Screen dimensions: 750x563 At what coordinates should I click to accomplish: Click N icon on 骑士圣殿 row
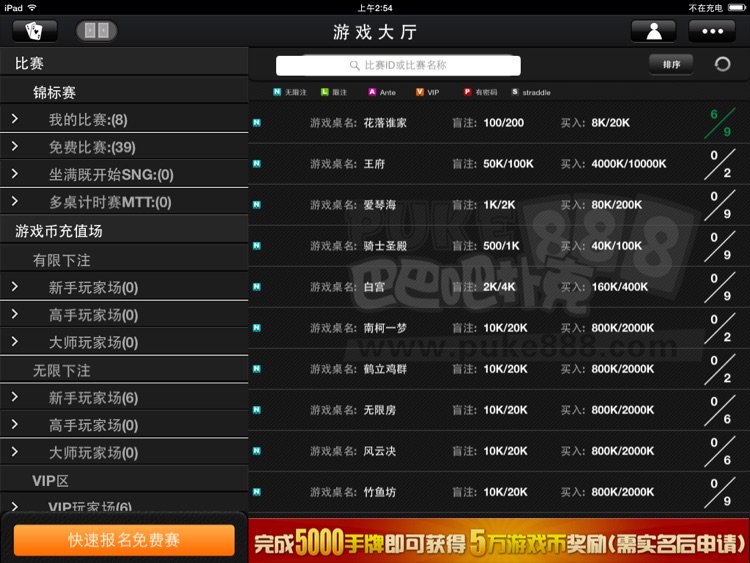click(x=257, y=246)
